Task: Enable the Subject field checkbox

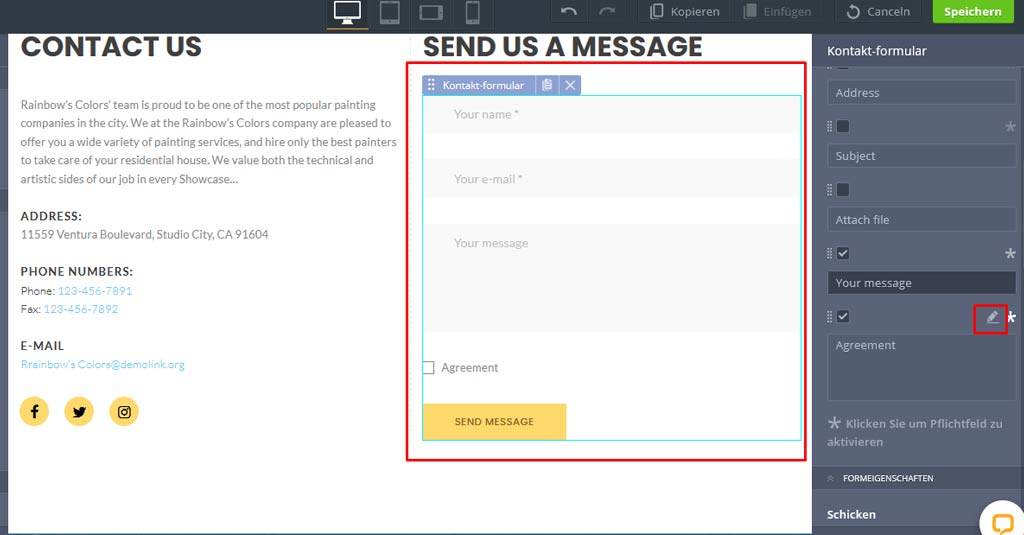Action: click(x=843, y=126)
